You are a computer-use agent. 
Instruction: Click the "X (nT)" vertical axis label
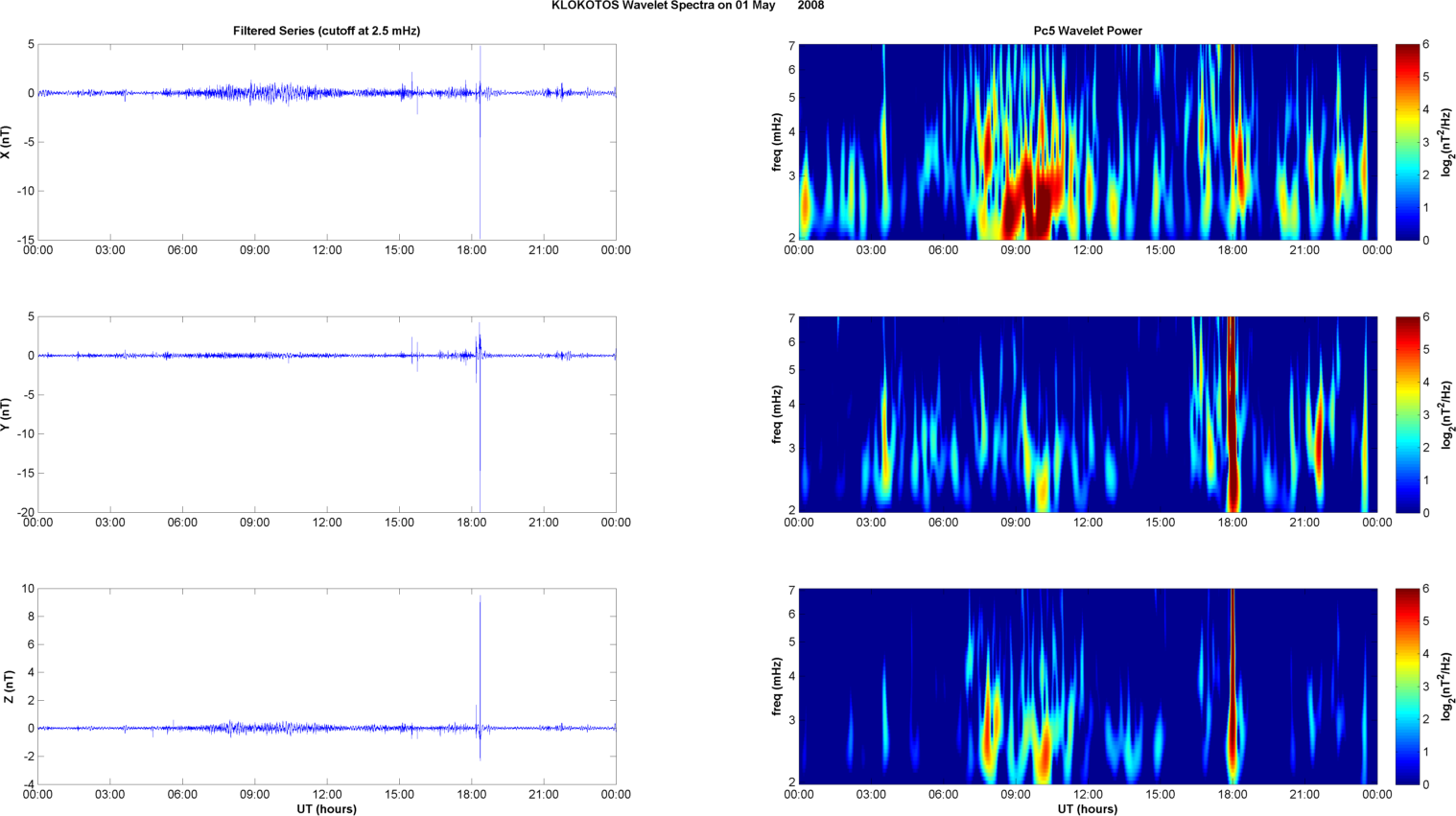[x=6, y=142]
